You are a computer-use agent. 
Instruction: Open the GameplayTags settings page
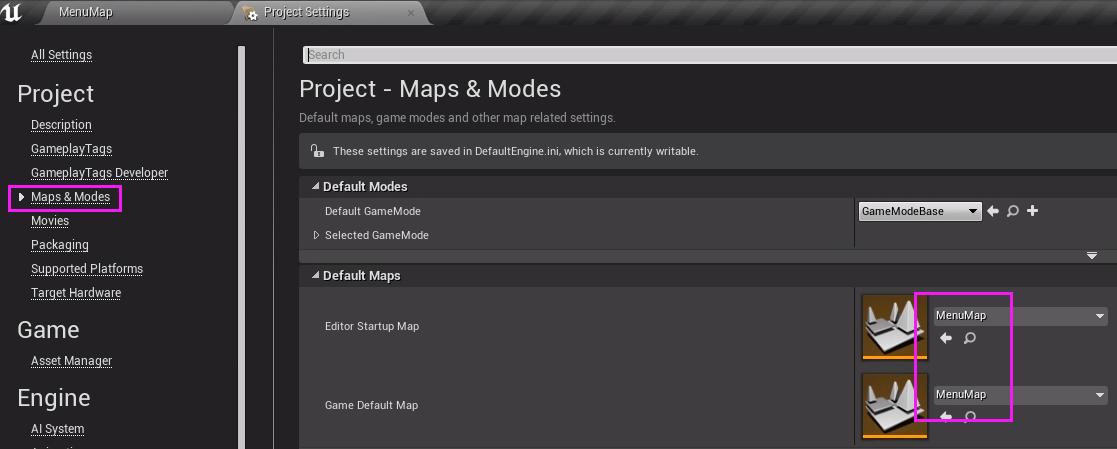[71, 149]
